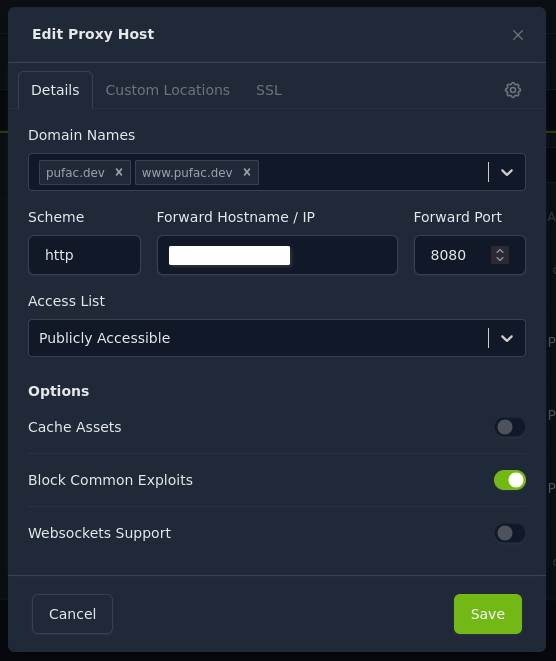
Task: Turn on Websockets Support
Action: [x=510, y=533]
